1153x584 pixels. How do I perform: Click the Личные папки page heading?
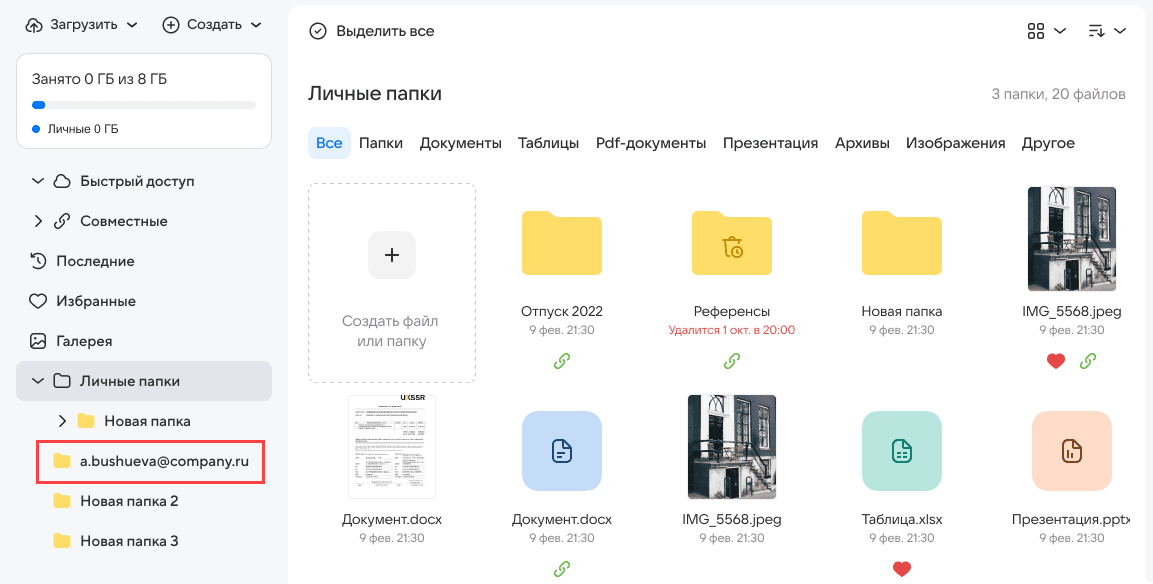375,93
